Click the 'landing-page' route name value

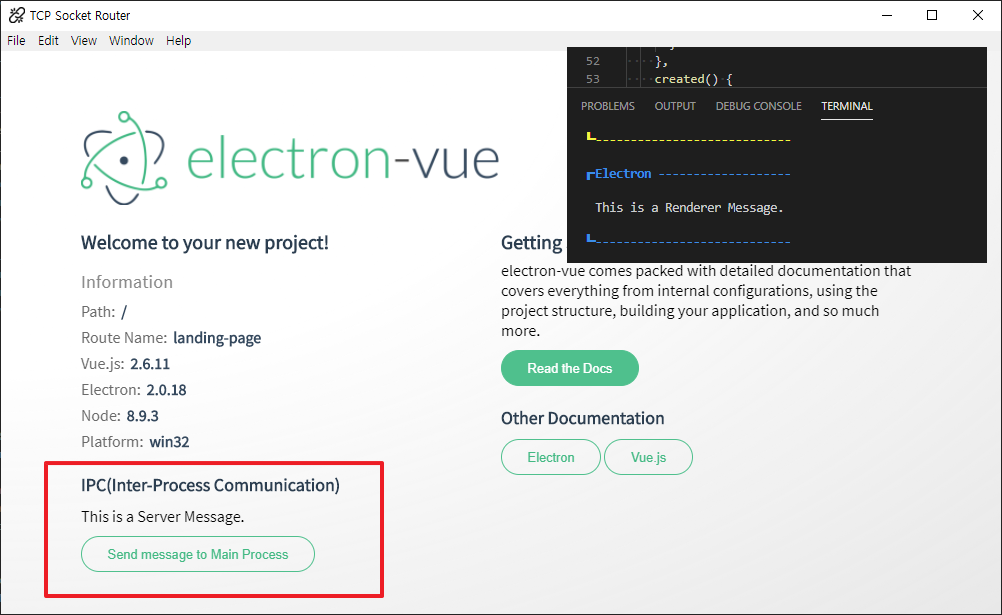[x=217, y=338]
